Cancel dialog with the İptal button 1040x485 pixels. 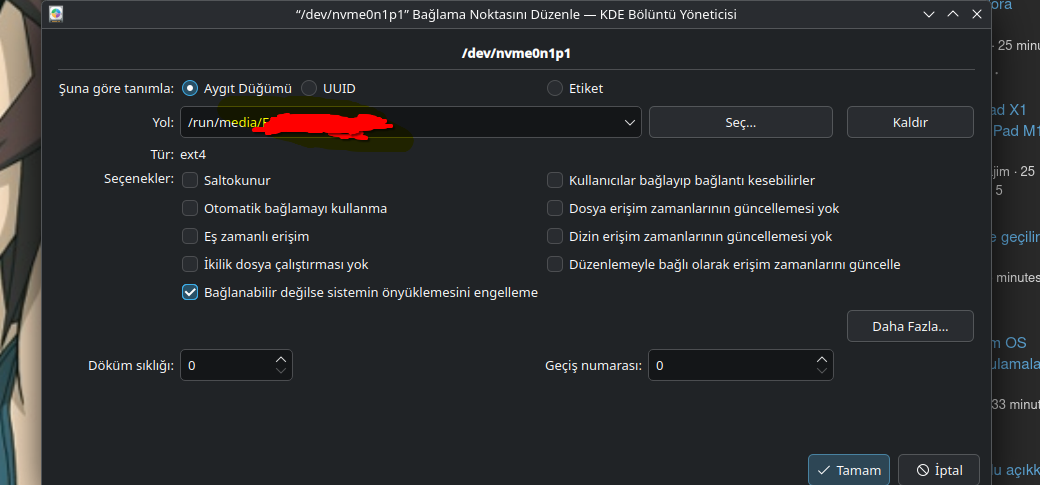(x=939, y=470)
